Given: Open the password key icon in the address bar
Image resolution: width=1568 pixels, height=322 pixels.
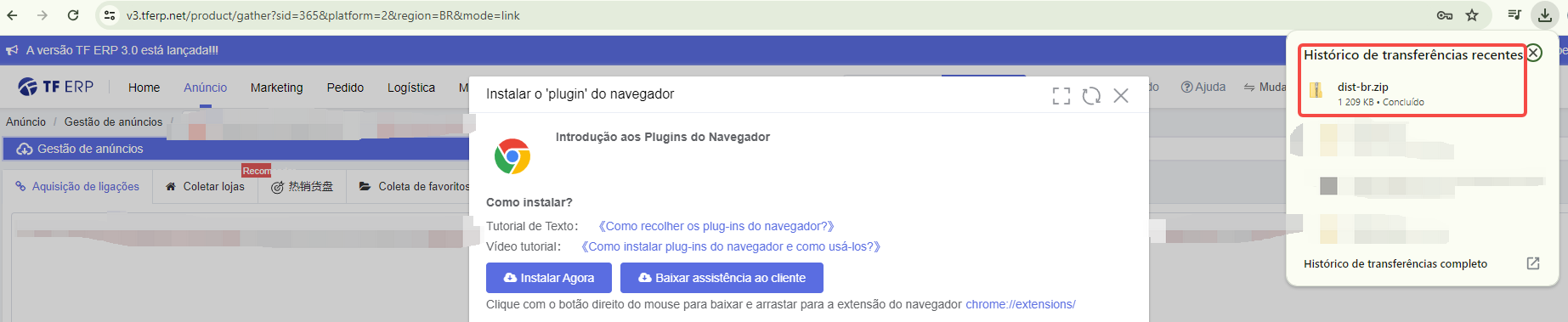Looking at the screenshot, I should (1444, 15).
